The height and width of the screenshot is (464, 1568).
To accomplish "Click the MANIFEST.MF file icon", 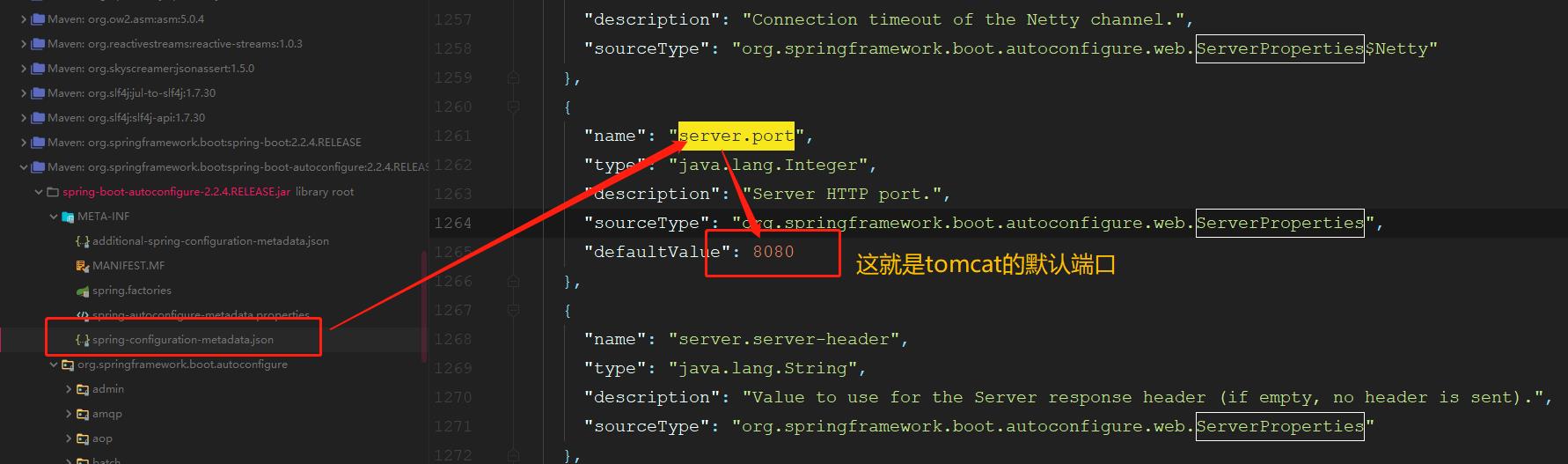I will (x=83, y=265).
